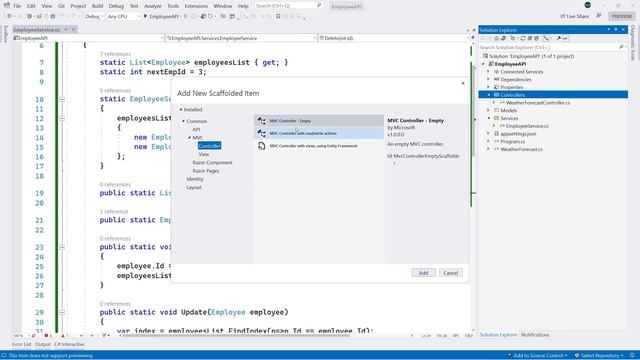The height and width of the screenshot is (360, 640).
Task: Select the Identity category in dialog
Action: (x=195, y=179)
